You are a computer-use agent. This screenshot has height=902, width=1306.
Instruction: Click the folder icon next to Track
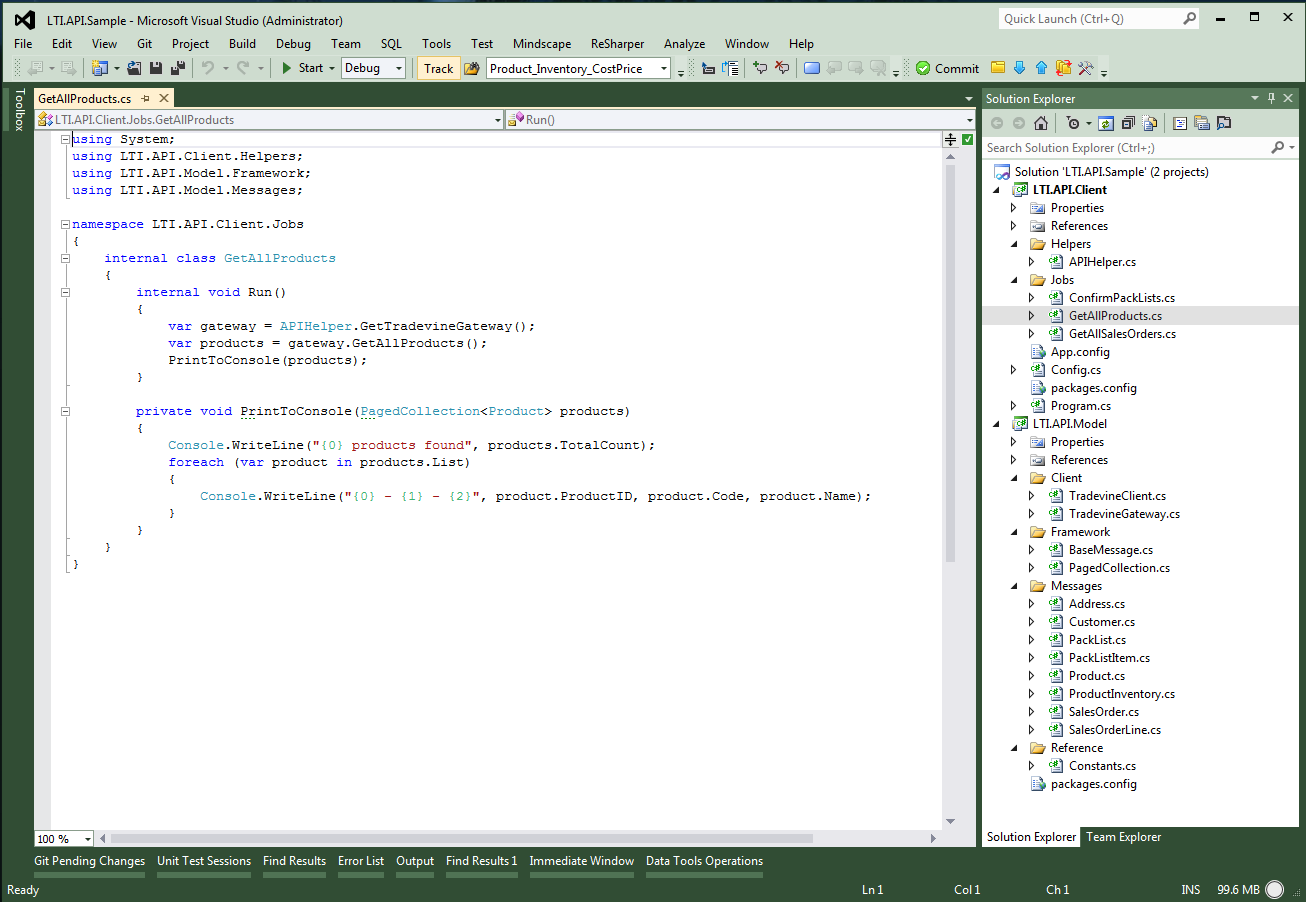pos(472,68)
